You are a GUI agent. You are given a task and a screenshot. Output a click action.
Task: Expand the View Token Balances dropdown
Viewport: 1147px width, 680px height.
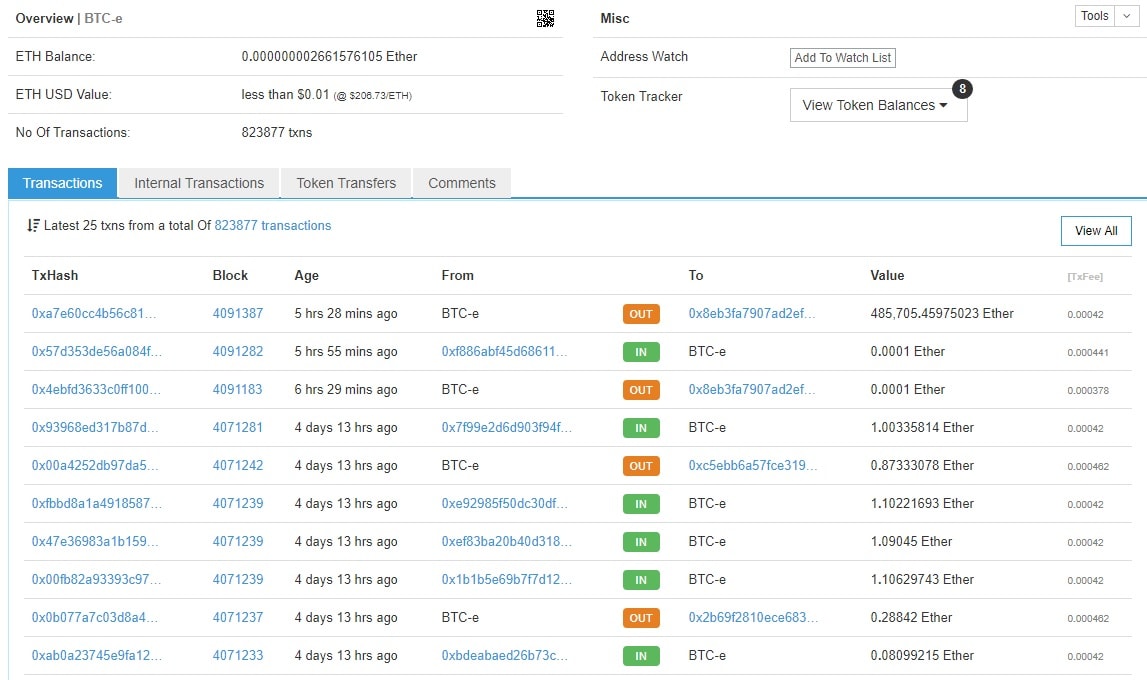(878, 105)
